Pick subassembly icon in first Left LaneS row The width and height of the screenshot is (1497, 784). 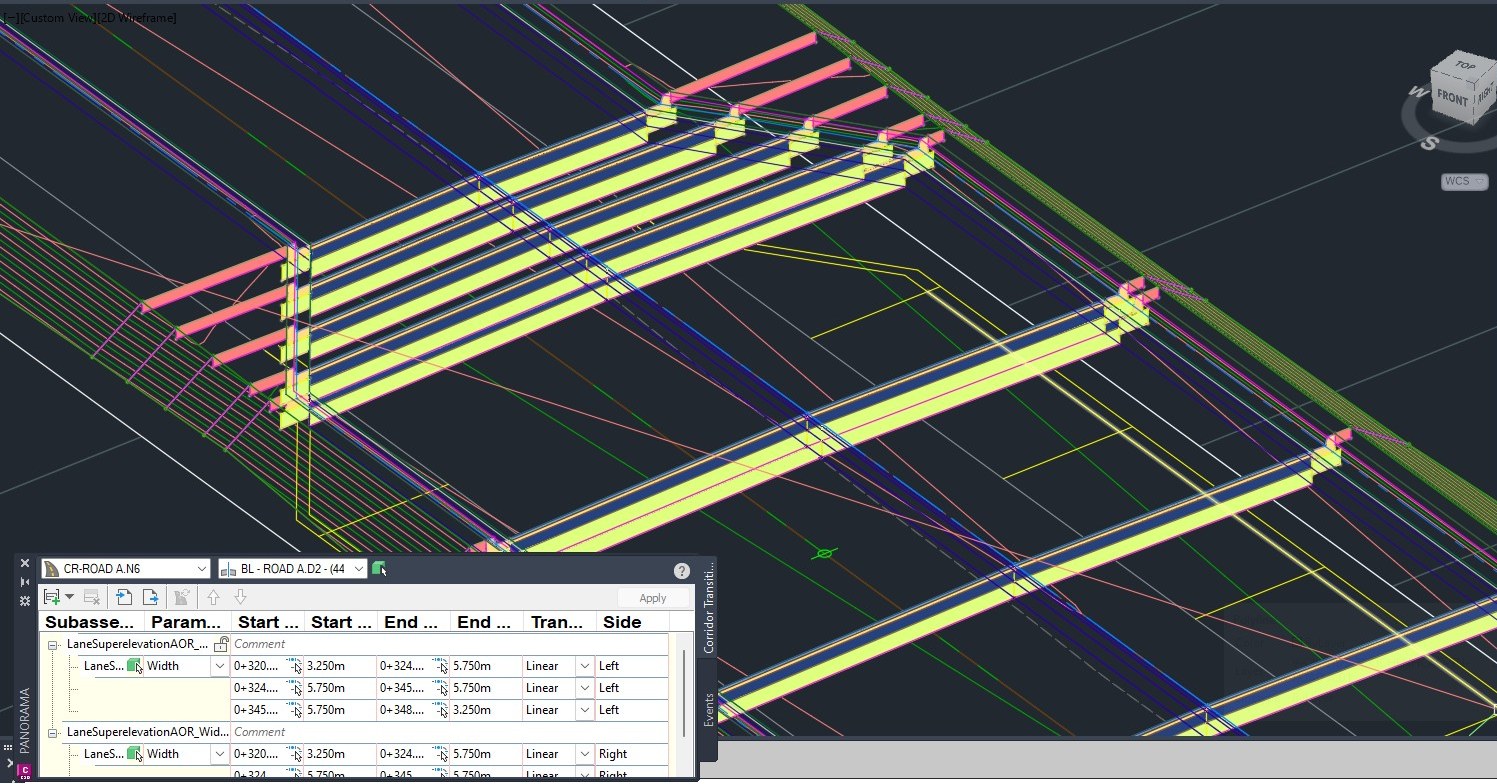point(134,666)
